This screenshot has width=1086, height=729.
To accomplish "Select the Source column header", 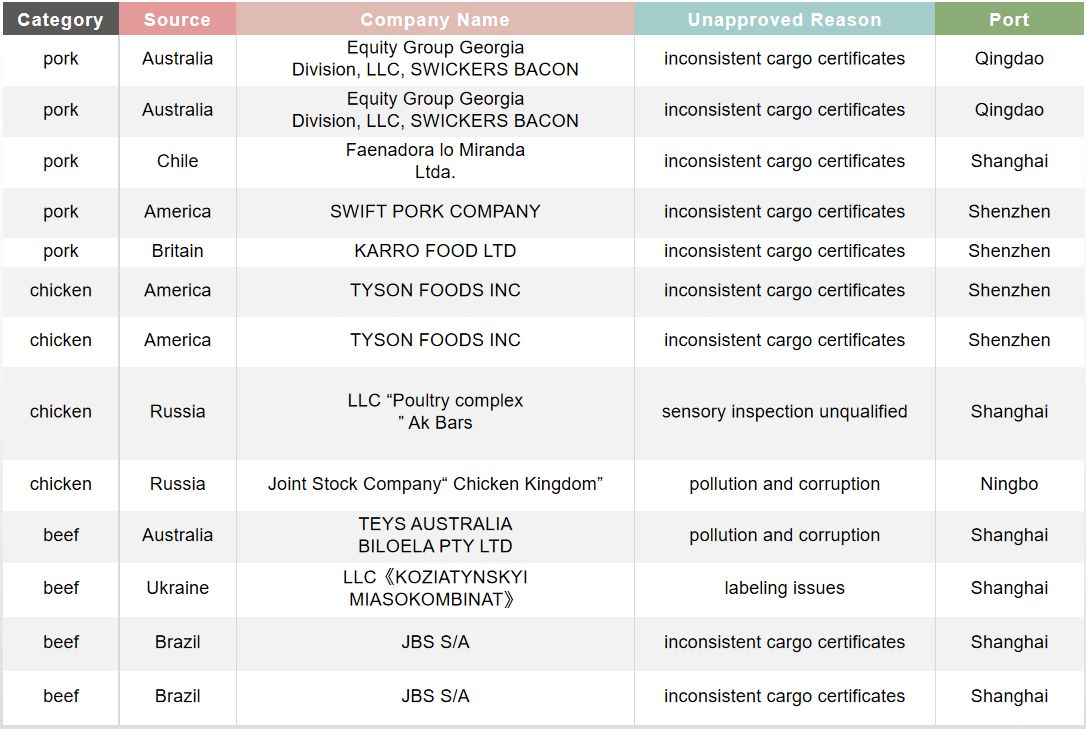I will pos(177,19).
